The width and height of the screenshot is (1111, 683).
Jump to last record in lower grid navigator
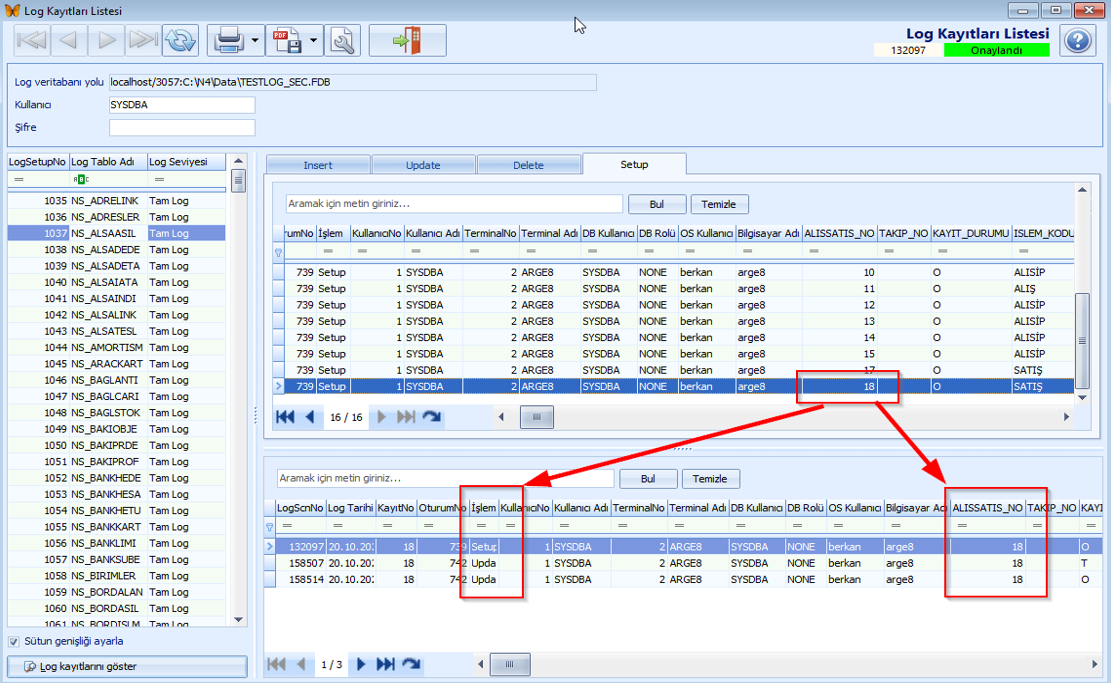(x=385, y=664)
